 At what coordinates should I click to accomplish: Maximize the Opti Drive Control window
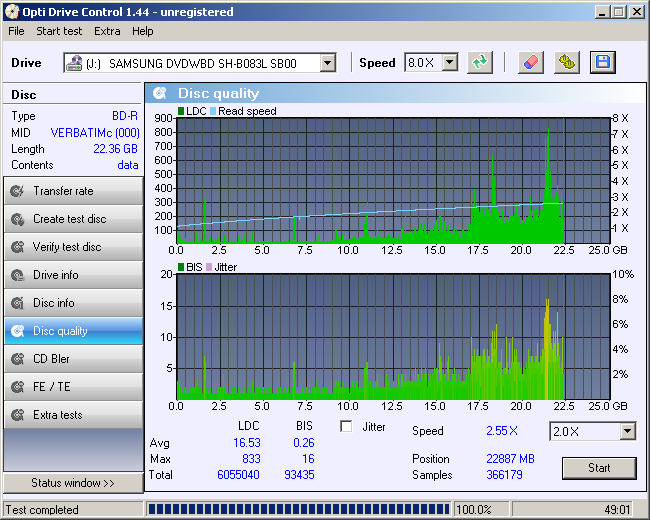[x=618, y=12]
